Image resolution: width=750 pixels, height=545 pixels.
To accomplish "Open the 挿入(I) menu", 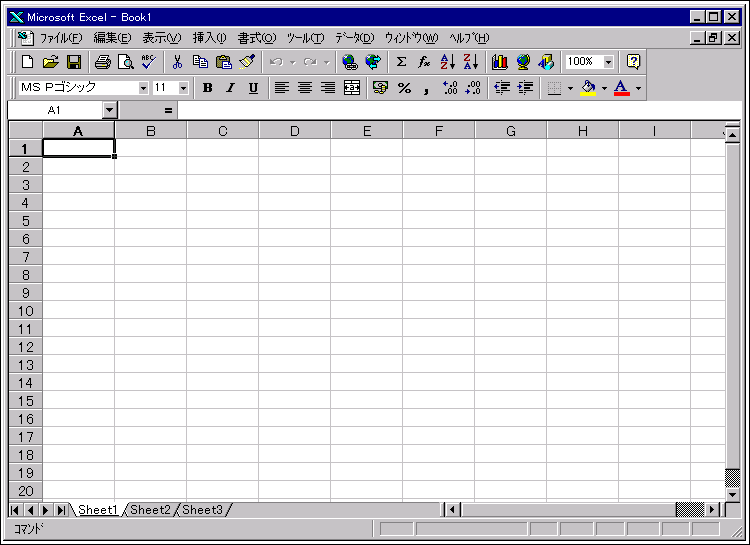I will coord(210,38).
